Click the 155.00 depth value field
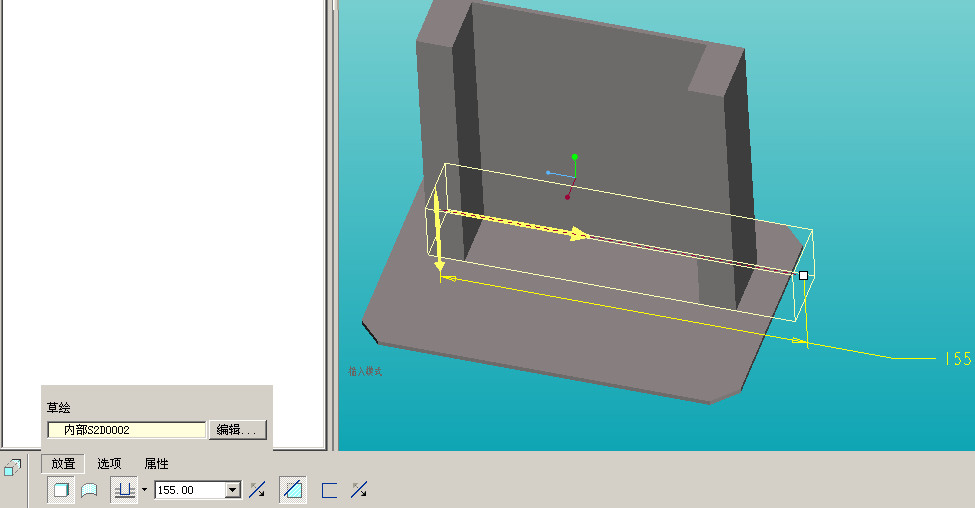Screen dimensions: 975x508 pyautogui.click(x=190, y=490)
